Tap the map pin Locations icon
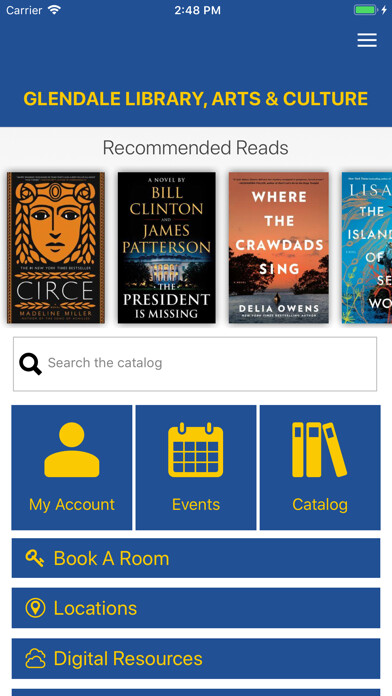392x696 pixels. tap(35, 608)
